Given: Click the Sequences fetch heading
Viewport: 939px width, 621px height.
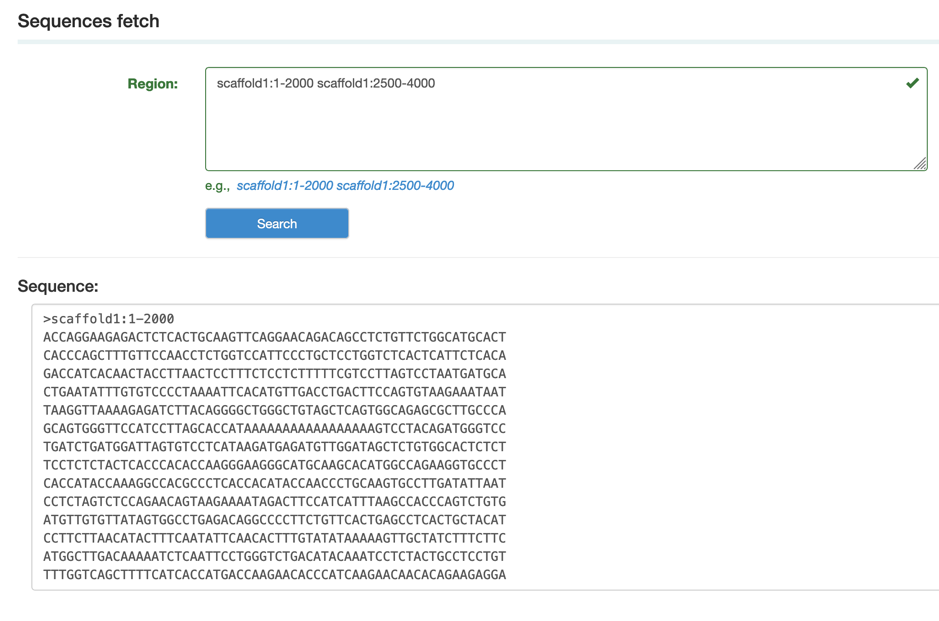Looking at the screenshot, I should click(x=88, y=21).
